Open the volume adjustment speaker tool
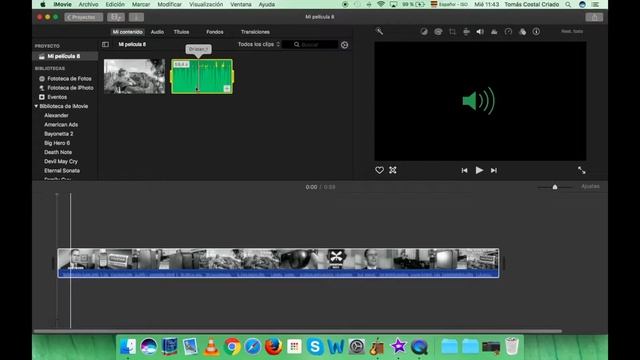 [x=480, y=31]
